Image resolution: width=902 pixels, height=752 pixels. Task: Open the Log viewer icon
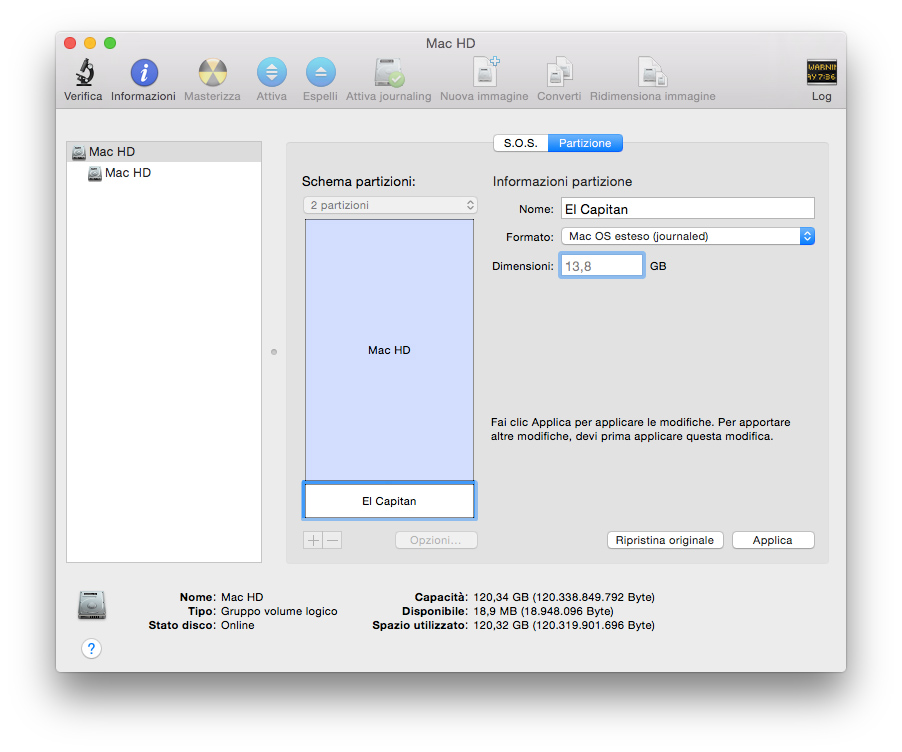[821, 73]
